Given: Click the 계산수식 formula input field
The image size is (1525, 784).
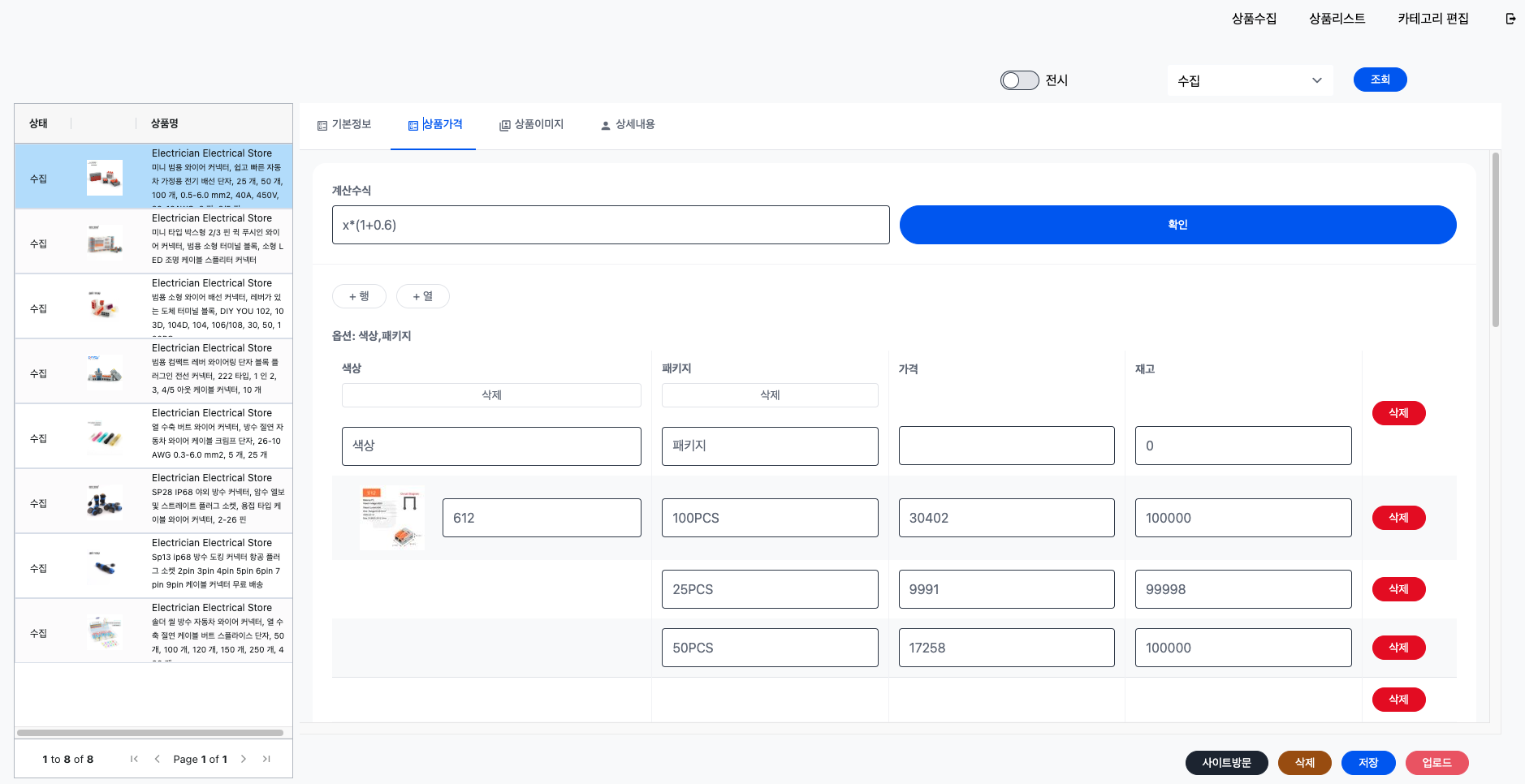Looking at the screenshot, I should tap(610, 225).
